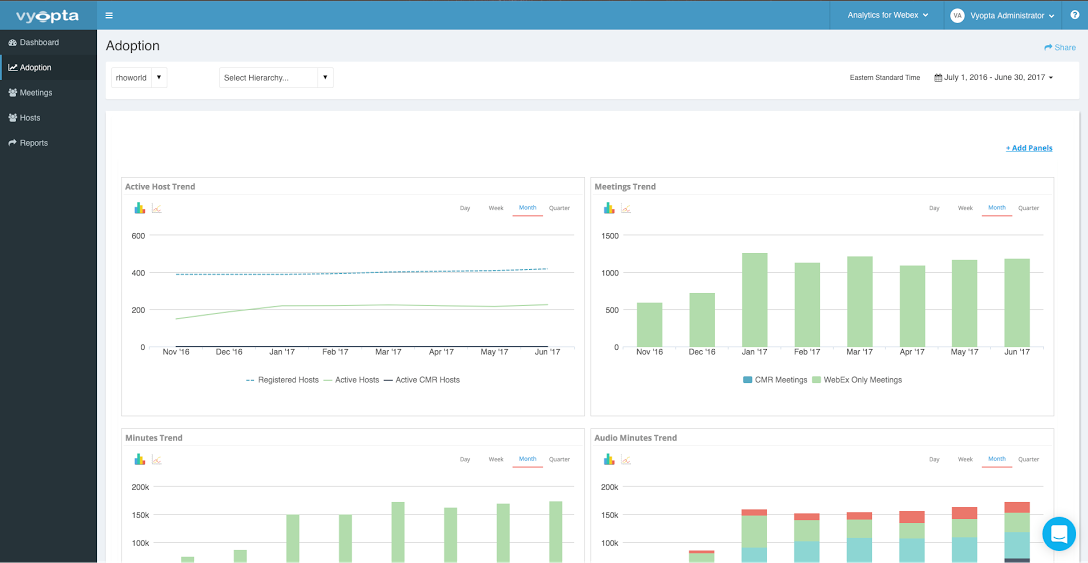
Task: Toggle CMR Meetings legend series
Action: pyautogui.click(x=775, y=380)
